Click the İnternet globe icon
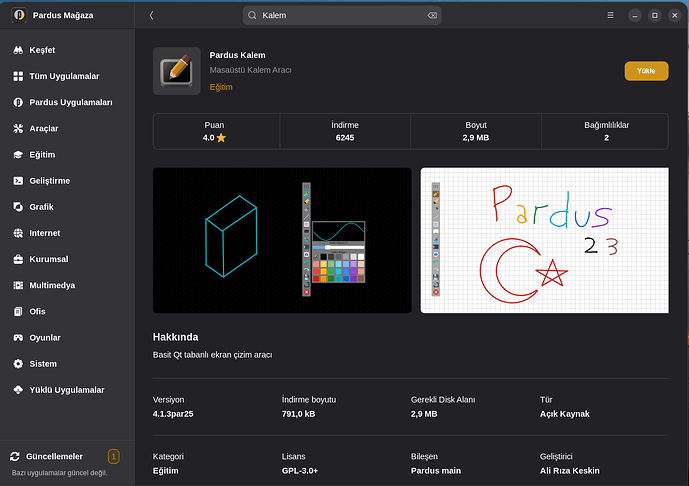This screenshot has width=689, height=486. pyautogui.click(x=18, y=233)
